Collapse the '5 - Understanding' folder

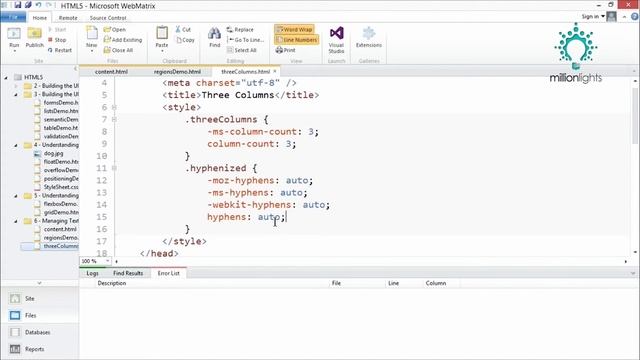point(16,196)
